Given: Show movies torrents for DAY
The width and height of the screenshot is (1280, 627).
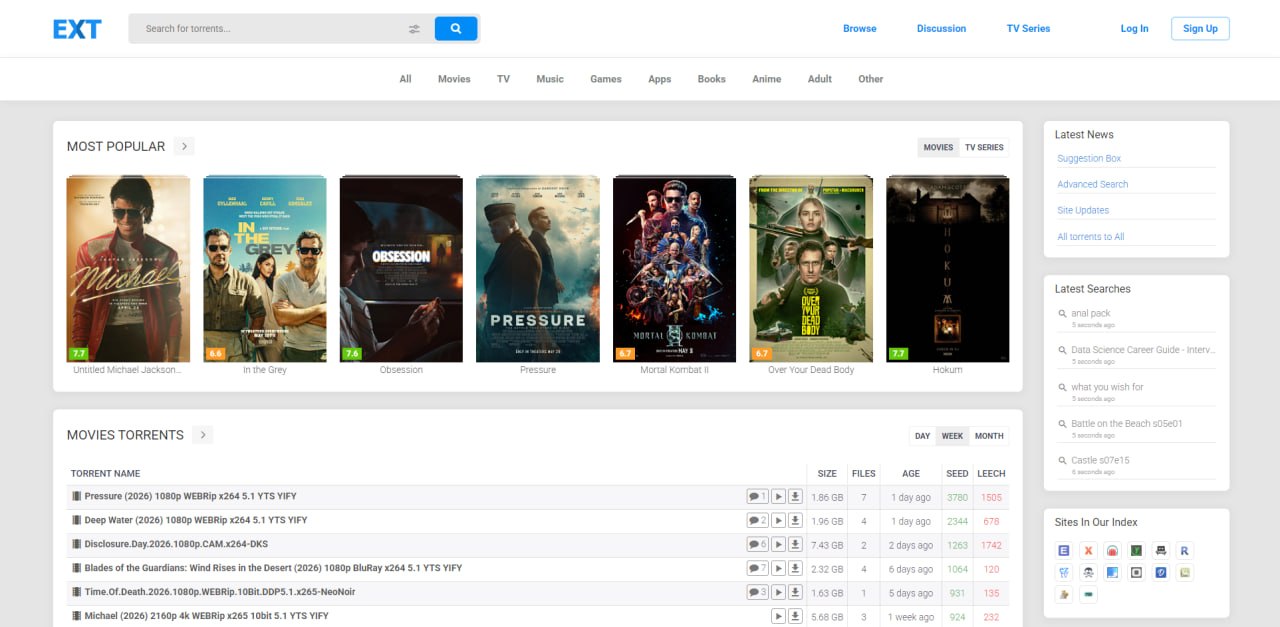Looking at the screenshot, I should tap(922, 436).
